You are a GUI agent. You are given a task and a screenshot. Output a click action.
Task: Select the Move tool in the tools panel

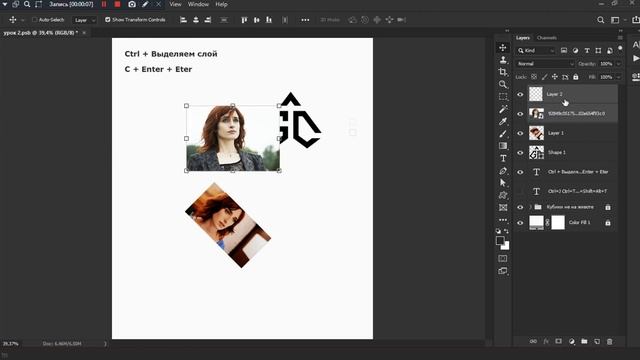coord(503,48)
